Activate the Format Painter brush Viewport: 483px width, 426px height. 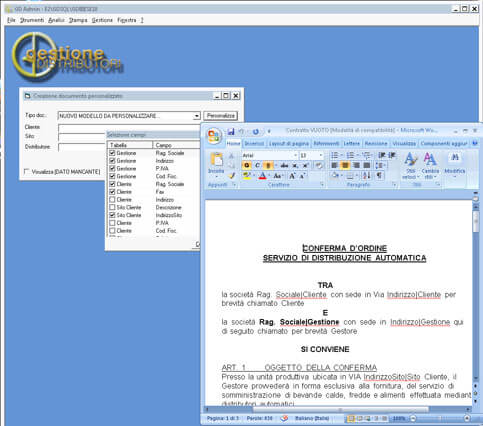pyautogui.click(x=232, y=175)
